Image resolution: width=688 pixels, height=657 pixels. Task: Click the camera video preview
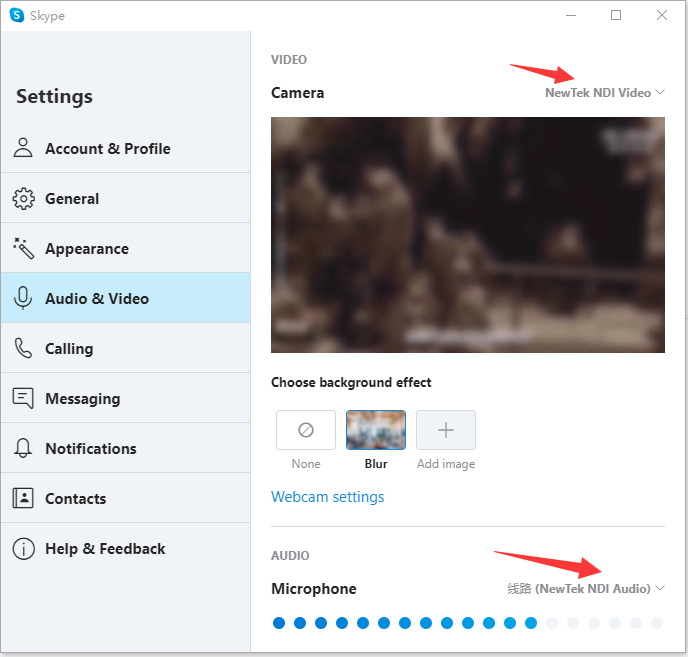[x=468, y=235]
